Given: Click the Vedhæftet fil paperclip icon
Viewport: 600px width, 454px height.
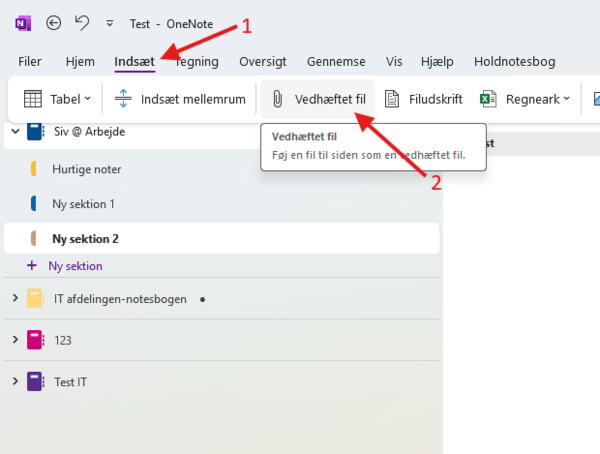Looking at the screenshot, I should (x=279, y=99).
